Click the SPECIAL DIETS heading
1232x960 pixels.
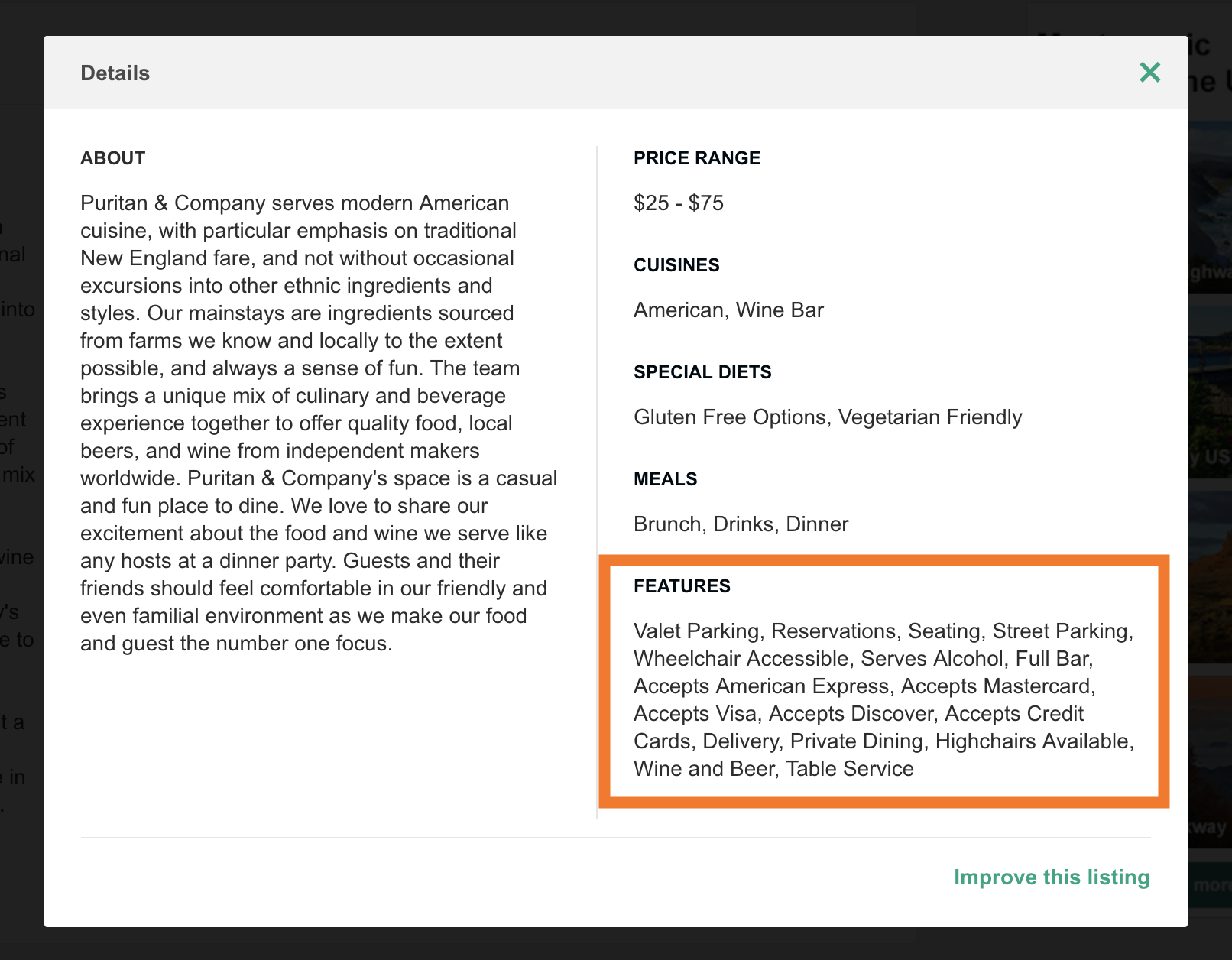702,372
